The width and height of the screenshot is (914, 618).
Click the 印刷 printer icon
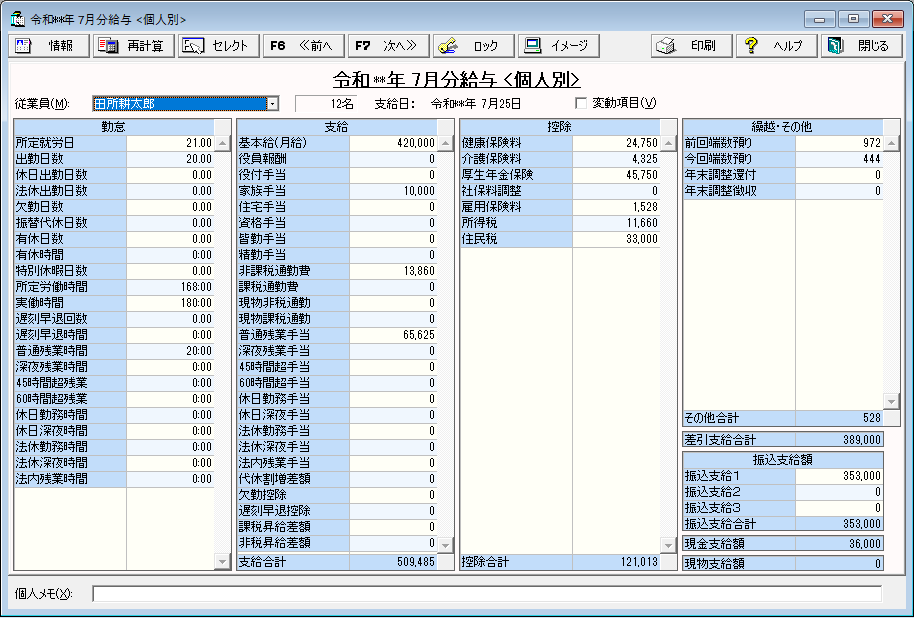click(666, 46)
